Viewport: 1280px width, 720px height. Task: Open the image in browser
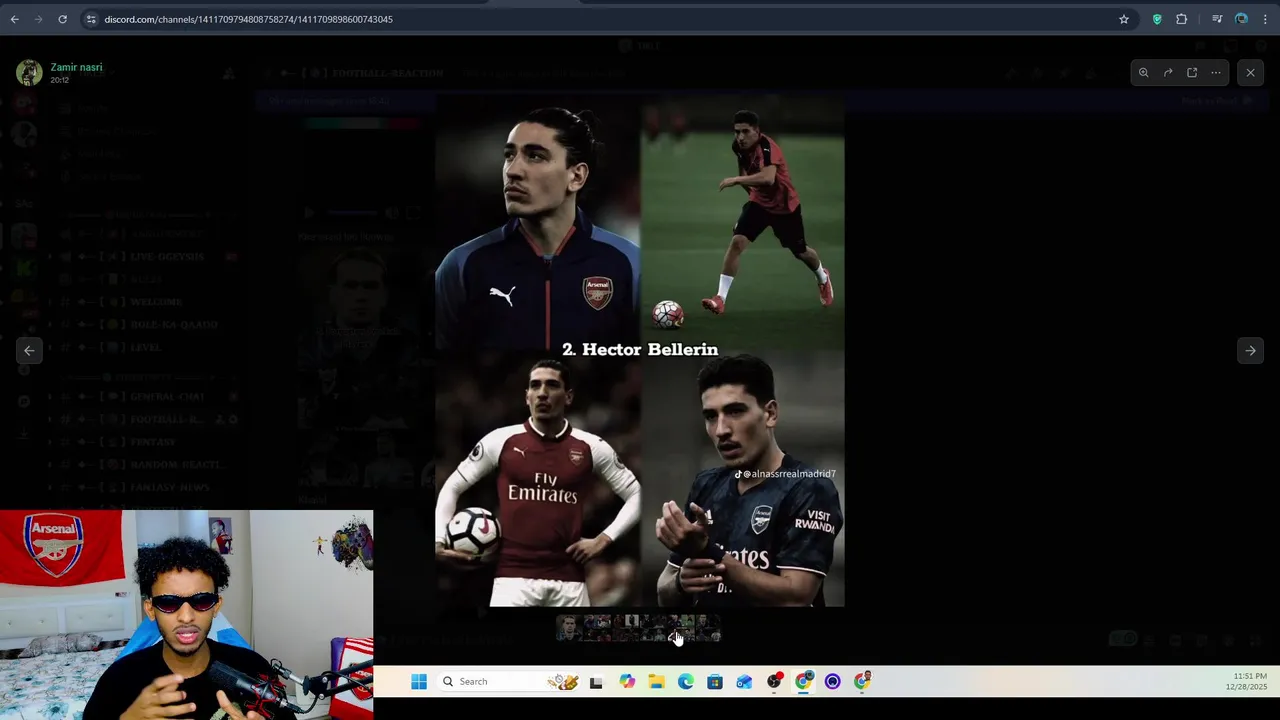(x=1192, y=72)
